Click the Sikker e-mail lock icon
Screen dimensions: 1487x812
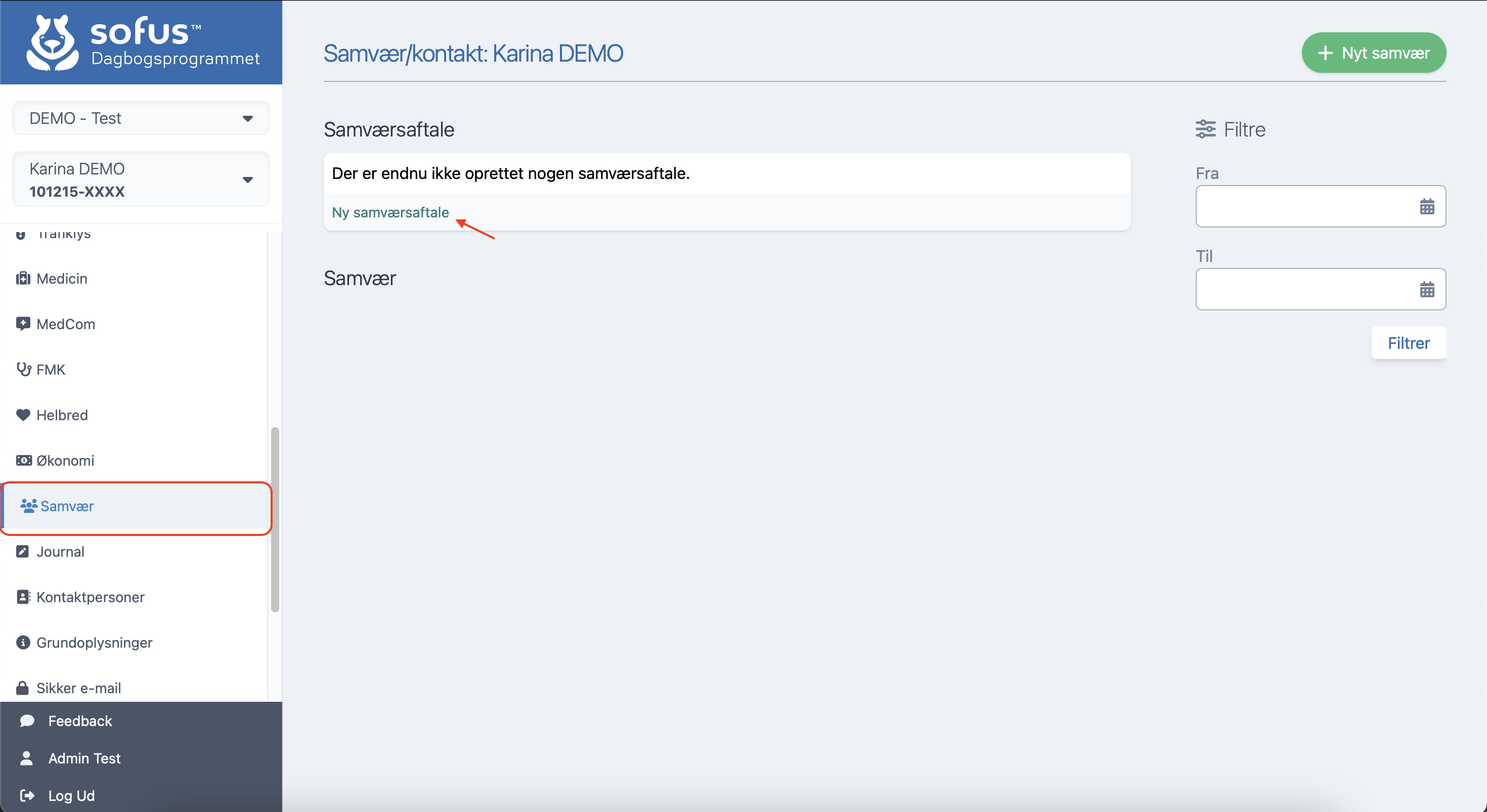tap(23, 687)
